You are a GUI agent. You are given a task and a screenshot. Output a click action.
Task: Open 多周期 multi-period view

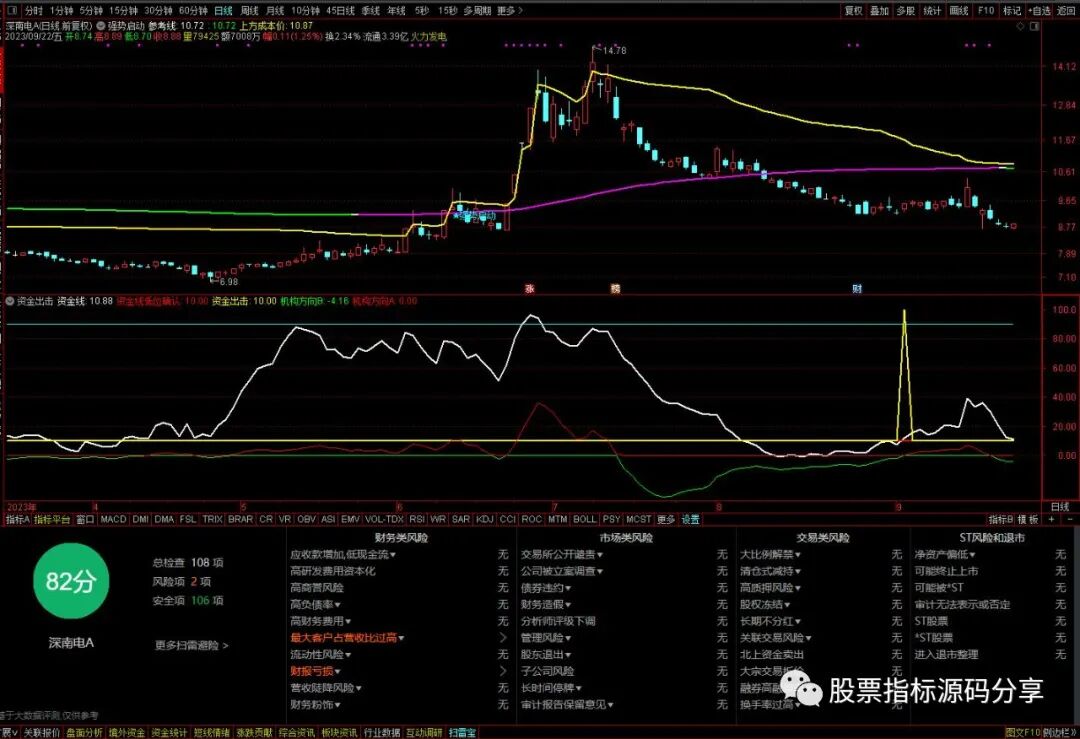477,10
